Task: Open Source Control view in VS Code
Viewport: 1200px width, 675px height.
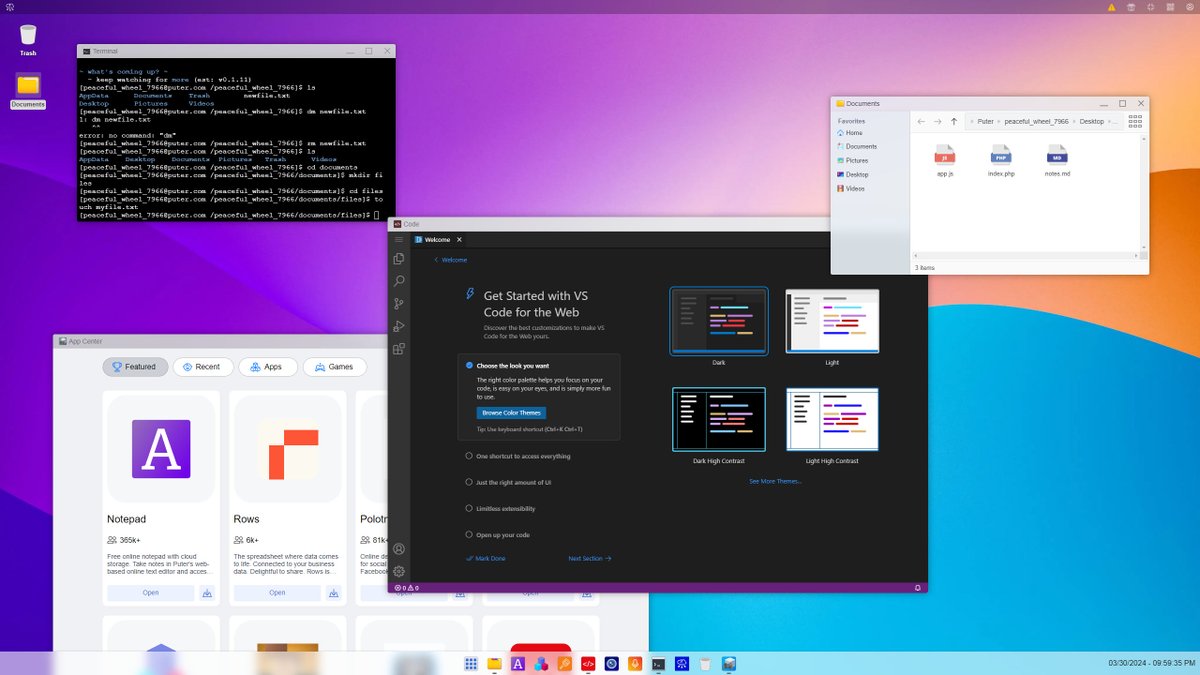Action: 399,304
